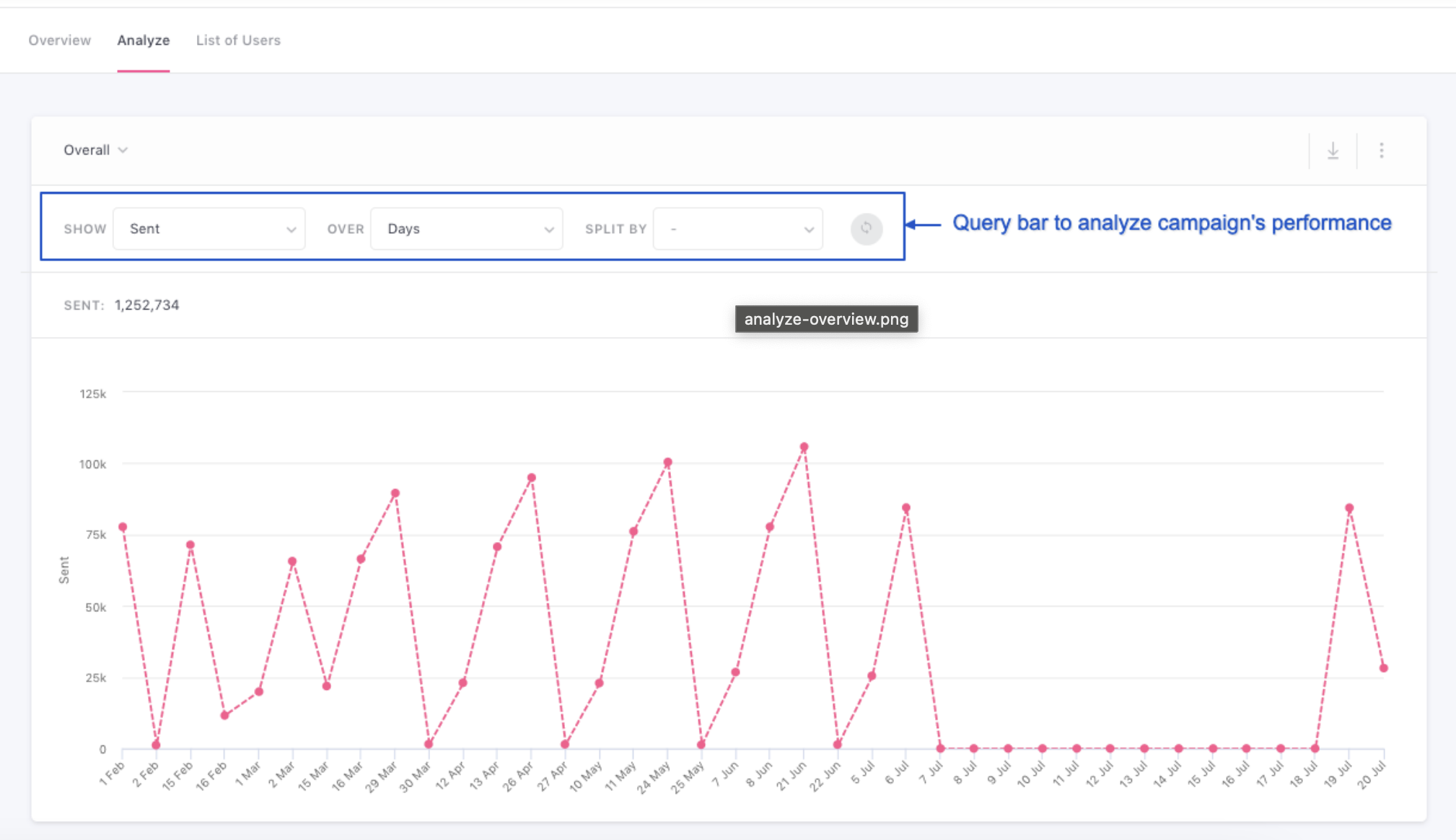Viewport: 1456px width, 840px height.
Task: Click the refresh query icon button
Action: (x=867, y=229)
